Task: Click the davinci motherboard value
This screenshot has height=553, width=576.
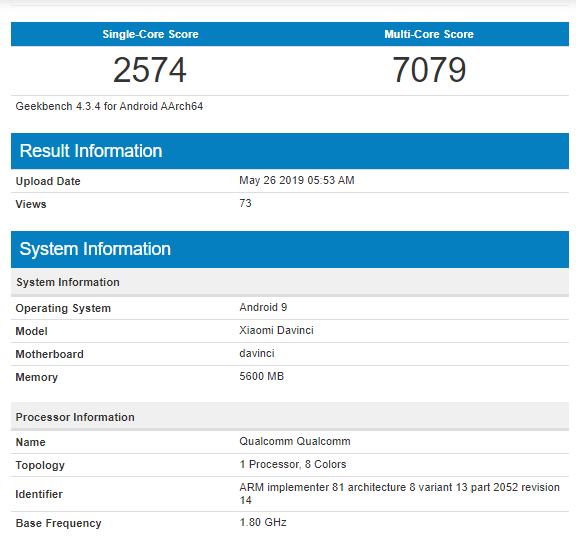Action: 257,353
